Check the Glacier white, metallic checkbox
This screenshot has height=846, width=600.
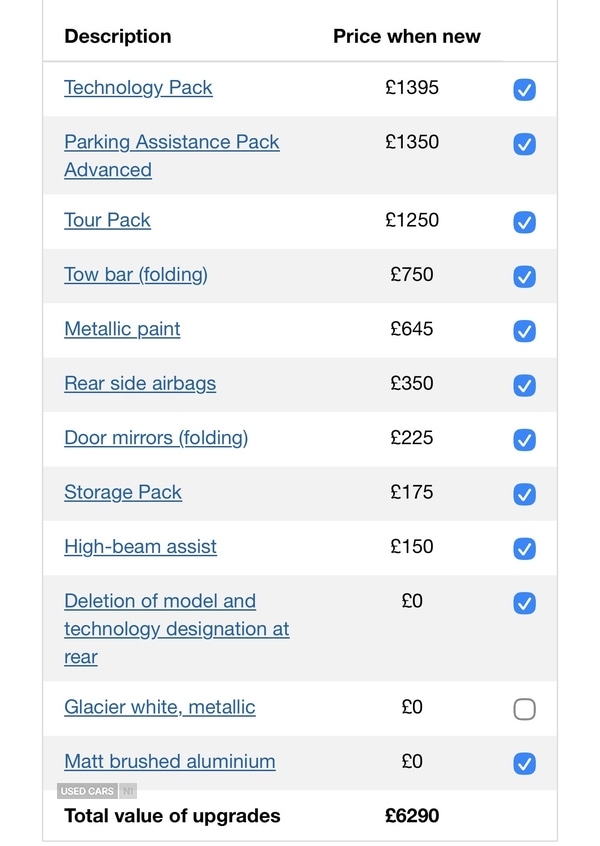pyautogui.click(x=524, y=709)
